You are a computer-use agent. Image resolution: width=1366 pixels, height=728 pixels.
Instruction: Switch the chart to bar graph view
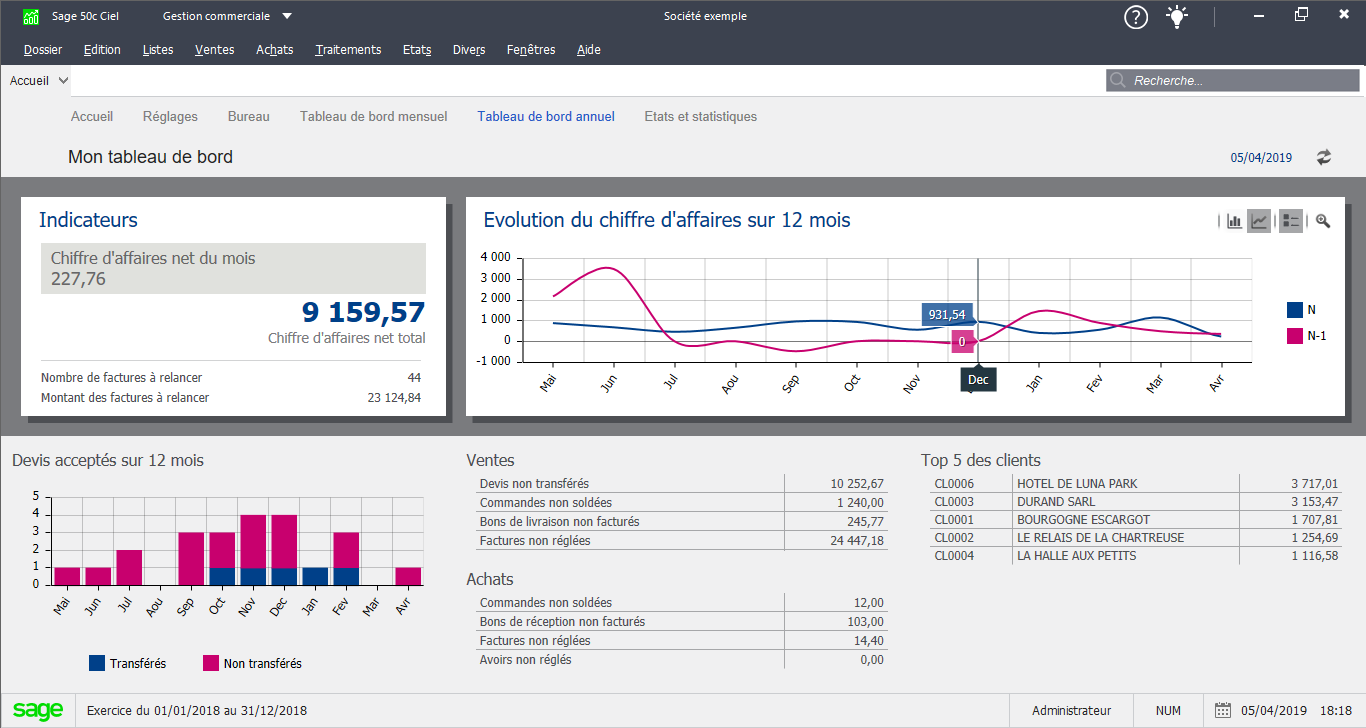[x=1234, y=221]
